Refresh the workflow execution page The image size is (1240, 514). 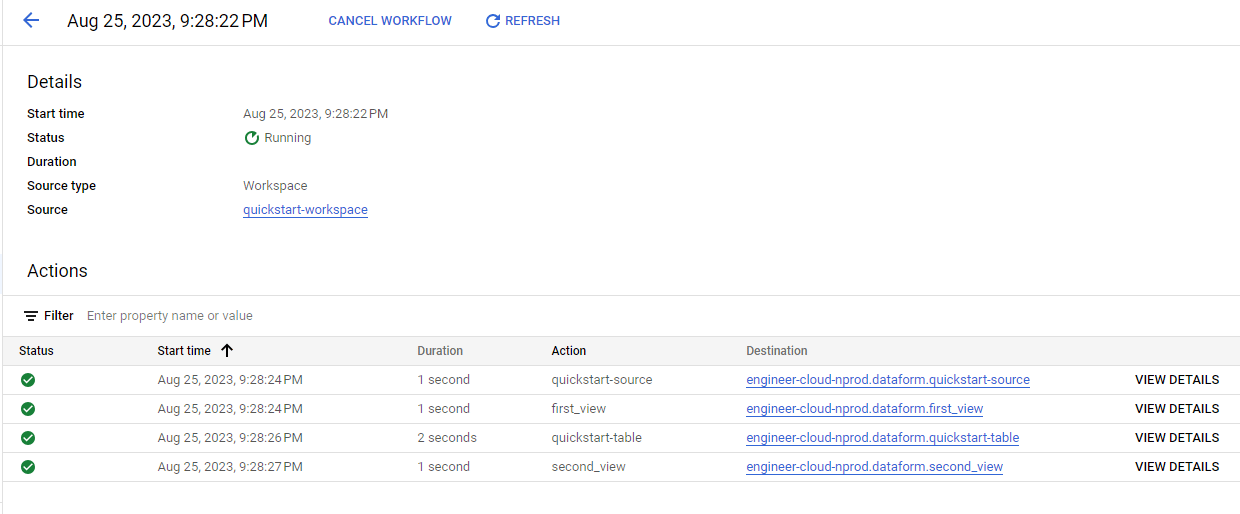(x=522, y=21)
